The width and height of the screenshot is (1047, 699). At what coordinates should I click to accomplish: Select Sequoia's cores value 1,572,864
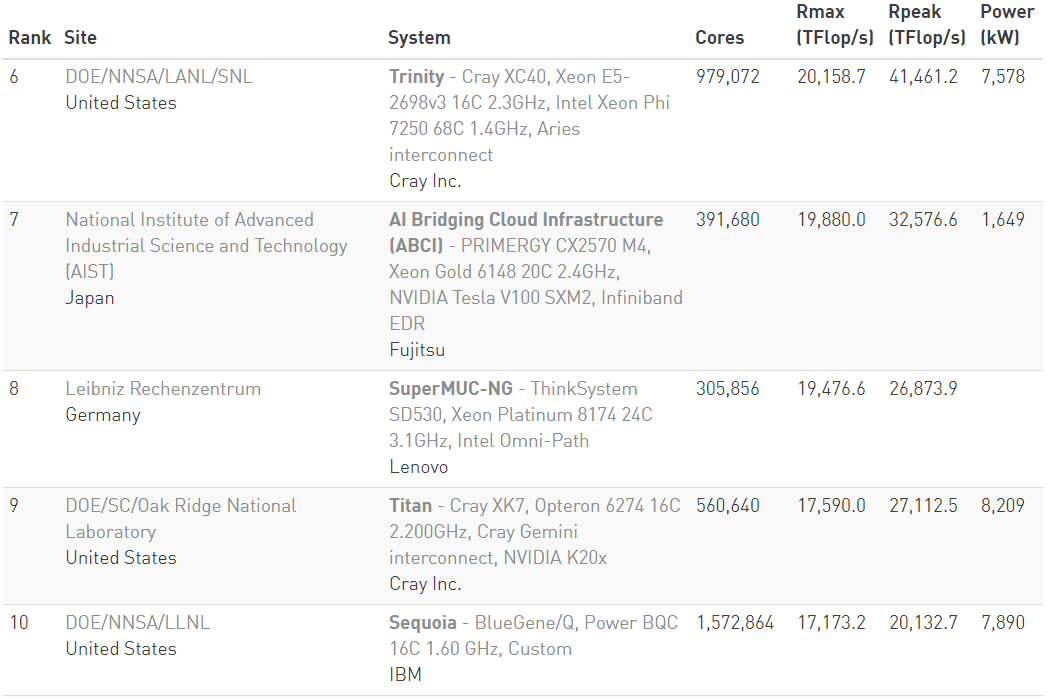pyautogui.click(x=735, y=623)
